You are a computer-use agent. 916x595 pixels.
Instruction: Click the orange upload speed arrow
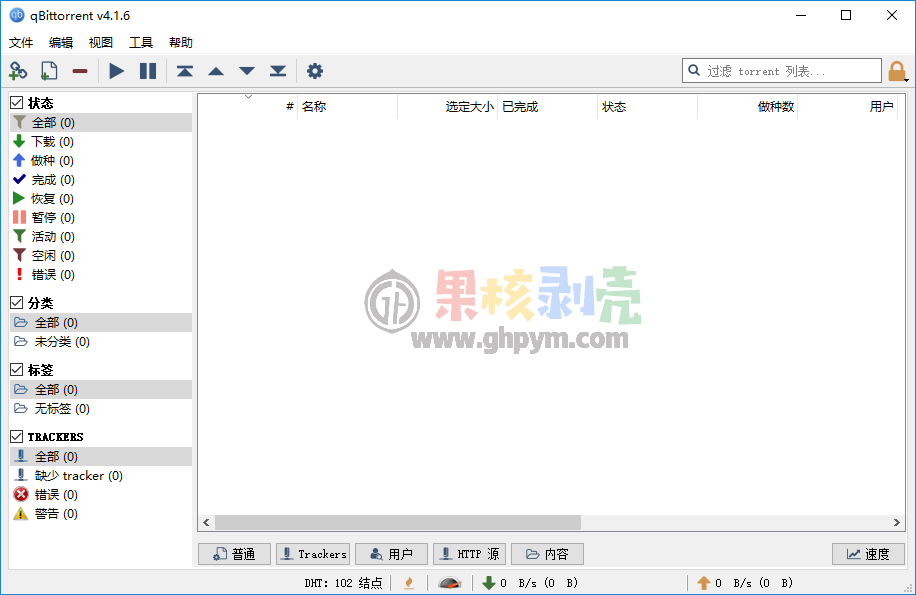pos(704,583)
